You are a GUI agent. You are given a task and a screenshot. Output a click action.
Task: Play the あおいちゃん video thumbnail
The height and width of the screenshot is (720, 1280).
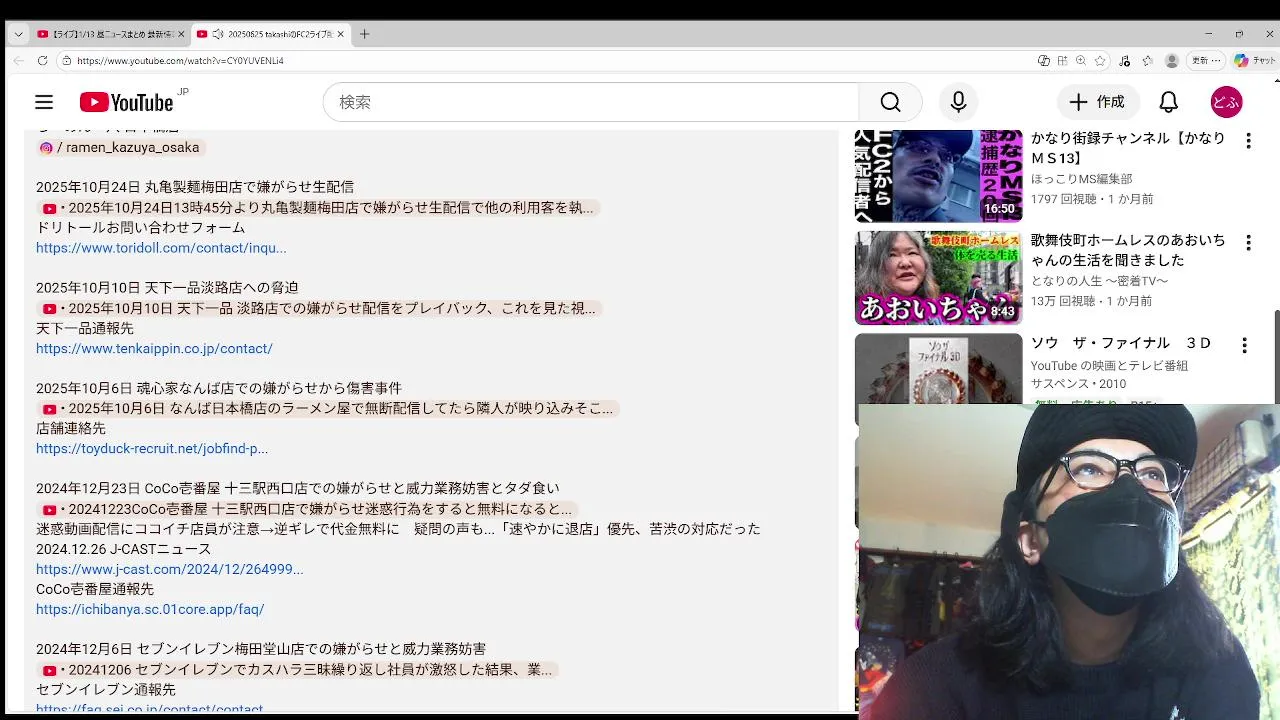[x=938, y=278]
